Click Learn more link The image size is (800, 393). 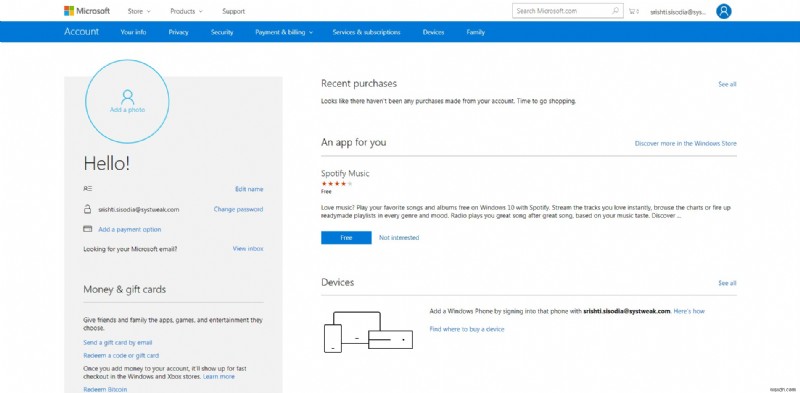pyautogui.click(x=219, y=377)
